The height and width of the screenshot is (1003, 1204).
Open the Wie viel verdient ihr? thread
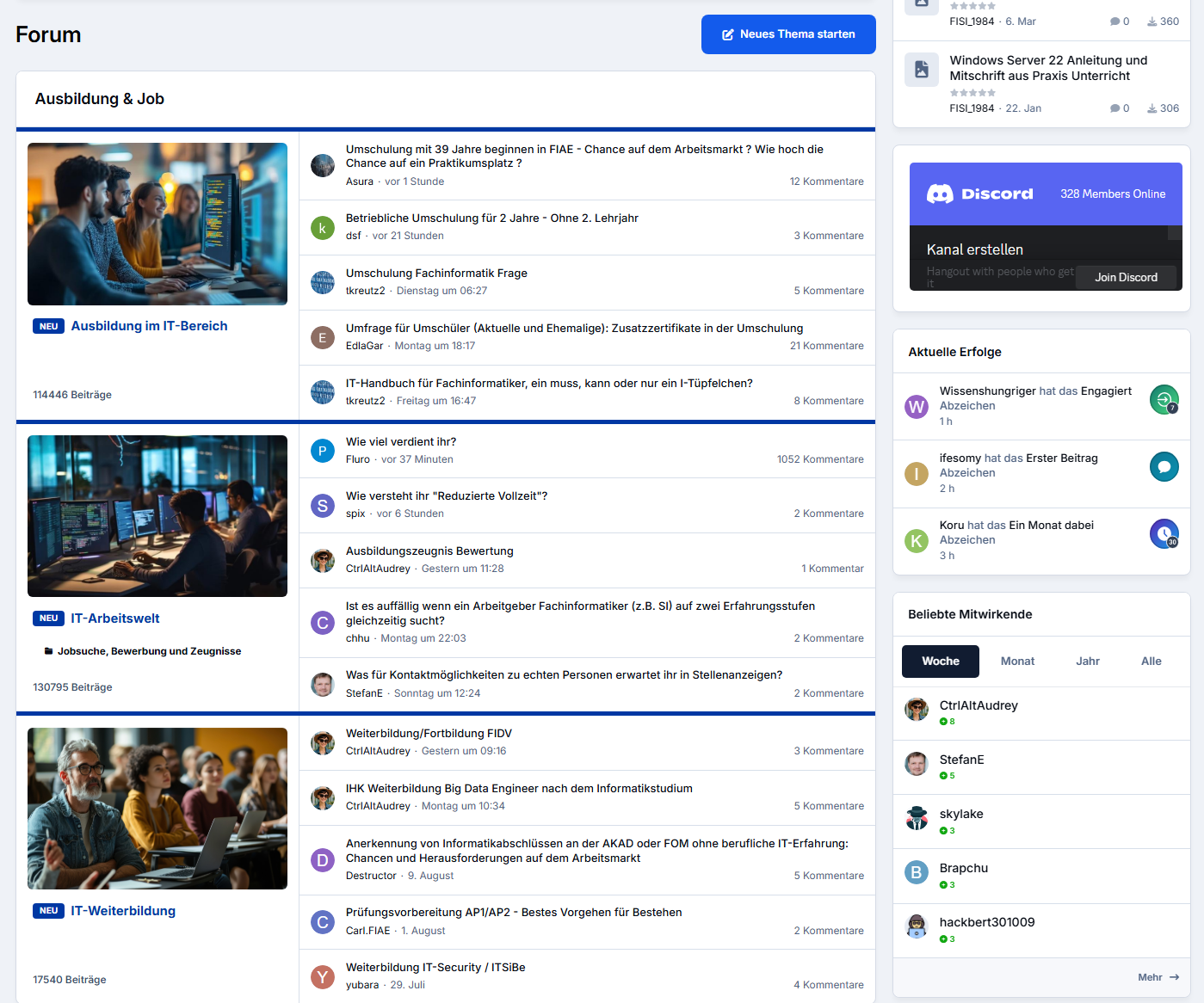pyautogui.click(x=401, y=441)
